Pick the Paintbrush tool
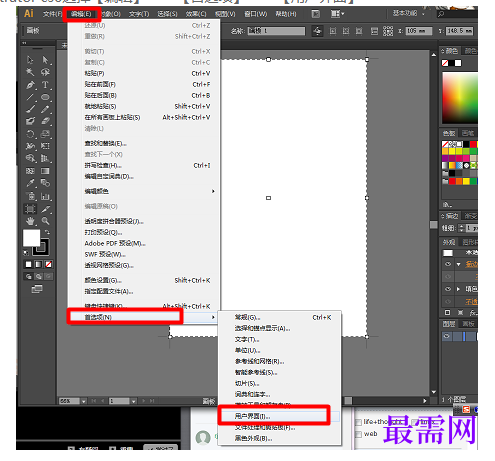Image resolution: width=495 pixels, height=461 pixels. click(x=30, y=109)
